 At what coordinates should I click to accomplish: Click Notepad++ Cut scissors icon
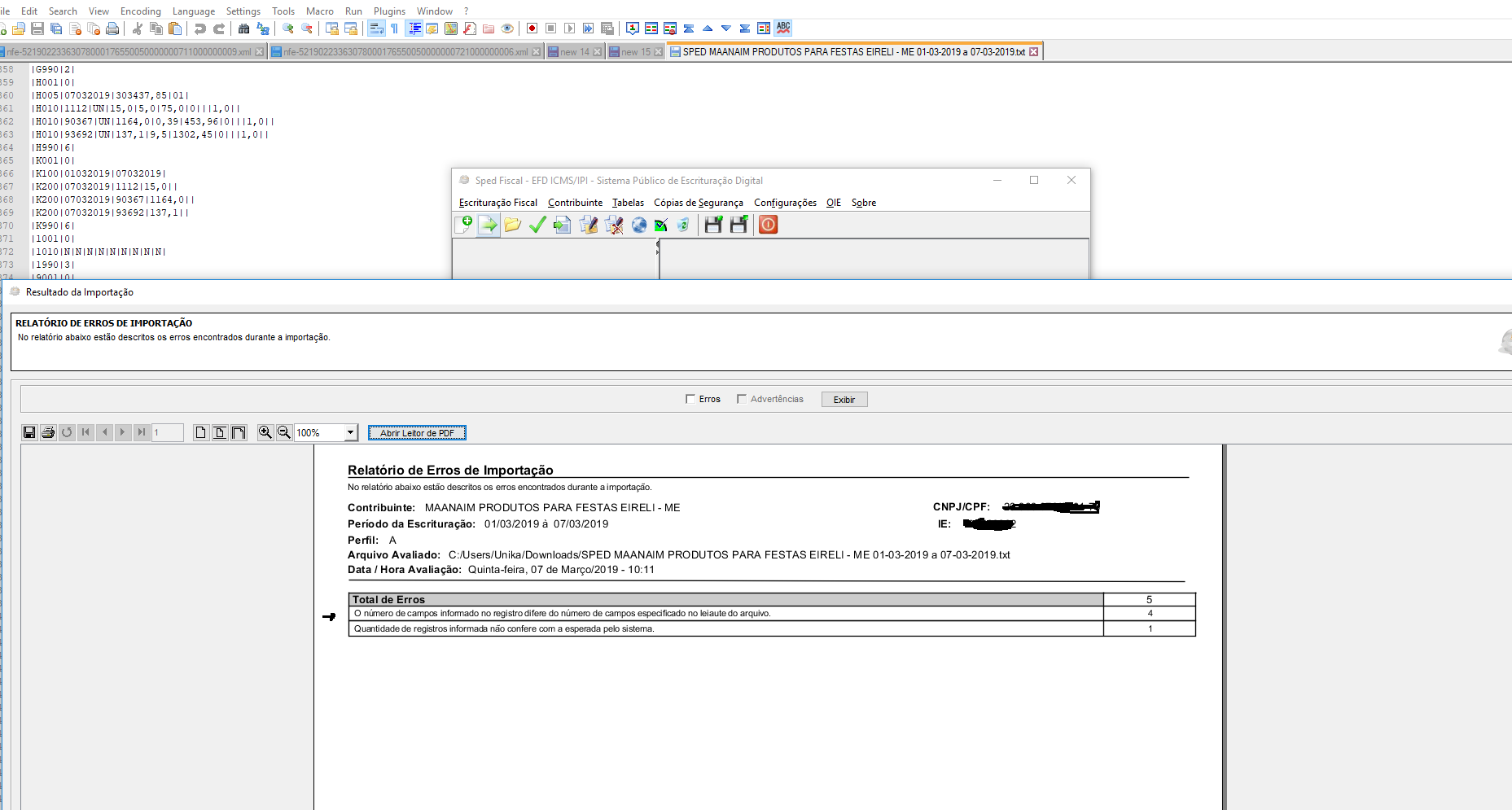137,28
